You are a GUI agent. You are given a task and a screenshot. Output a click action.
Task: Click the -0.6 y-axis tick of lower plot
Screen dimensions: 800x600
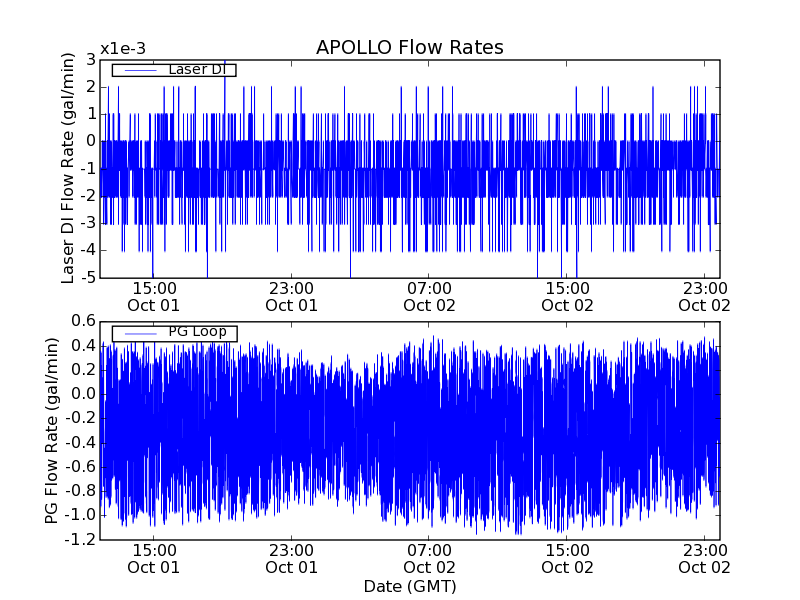[x=79, y=467]
